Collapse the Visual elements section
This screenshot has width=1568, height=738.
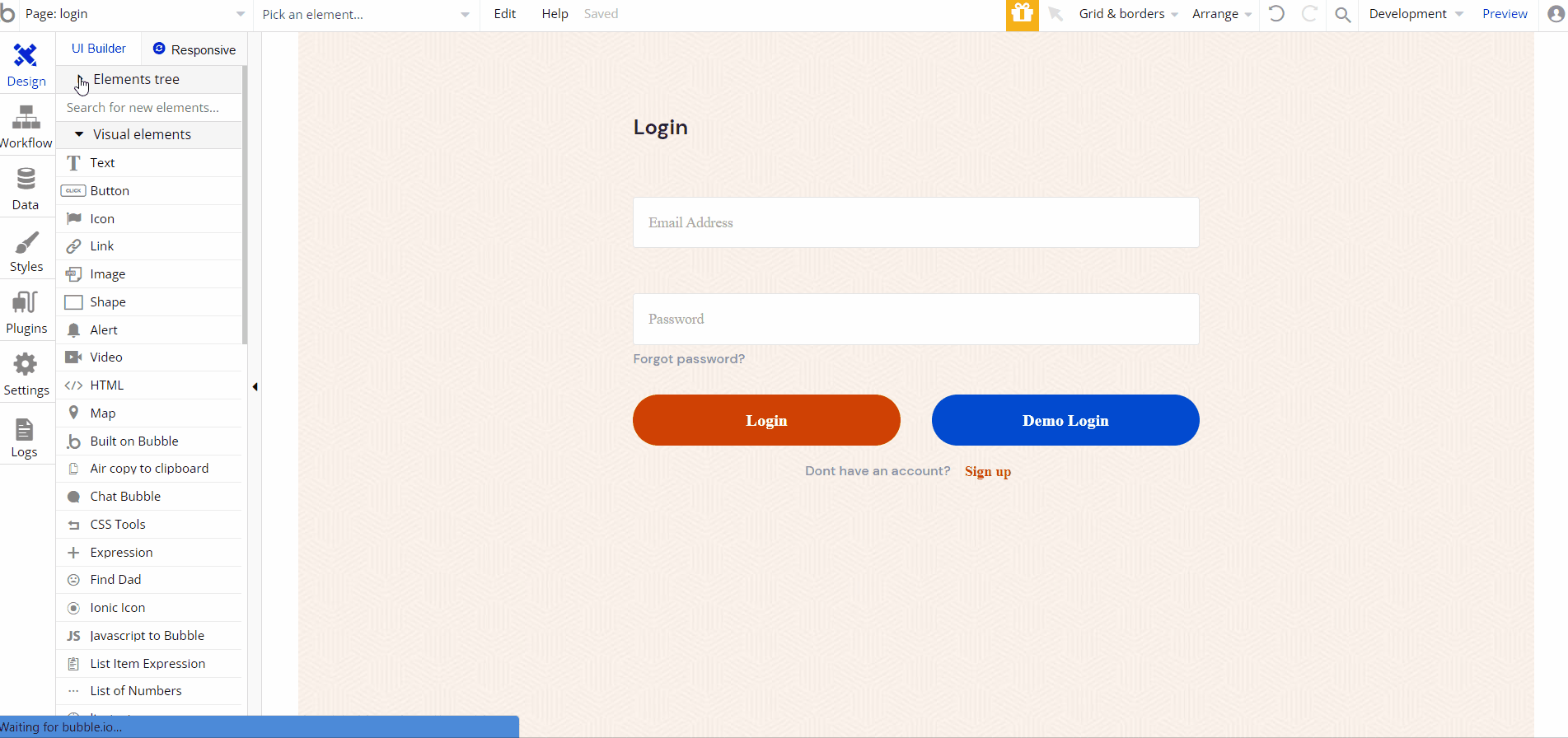79,134
